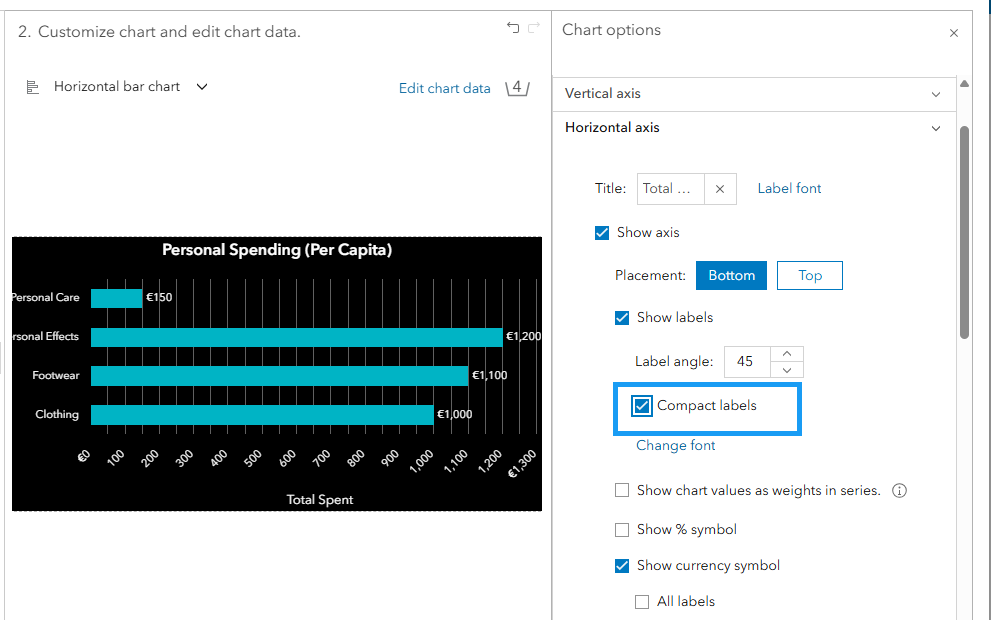Open the Edit chart data link
Image resolution: width=991 pixels, height=620 pixels.
444,88
